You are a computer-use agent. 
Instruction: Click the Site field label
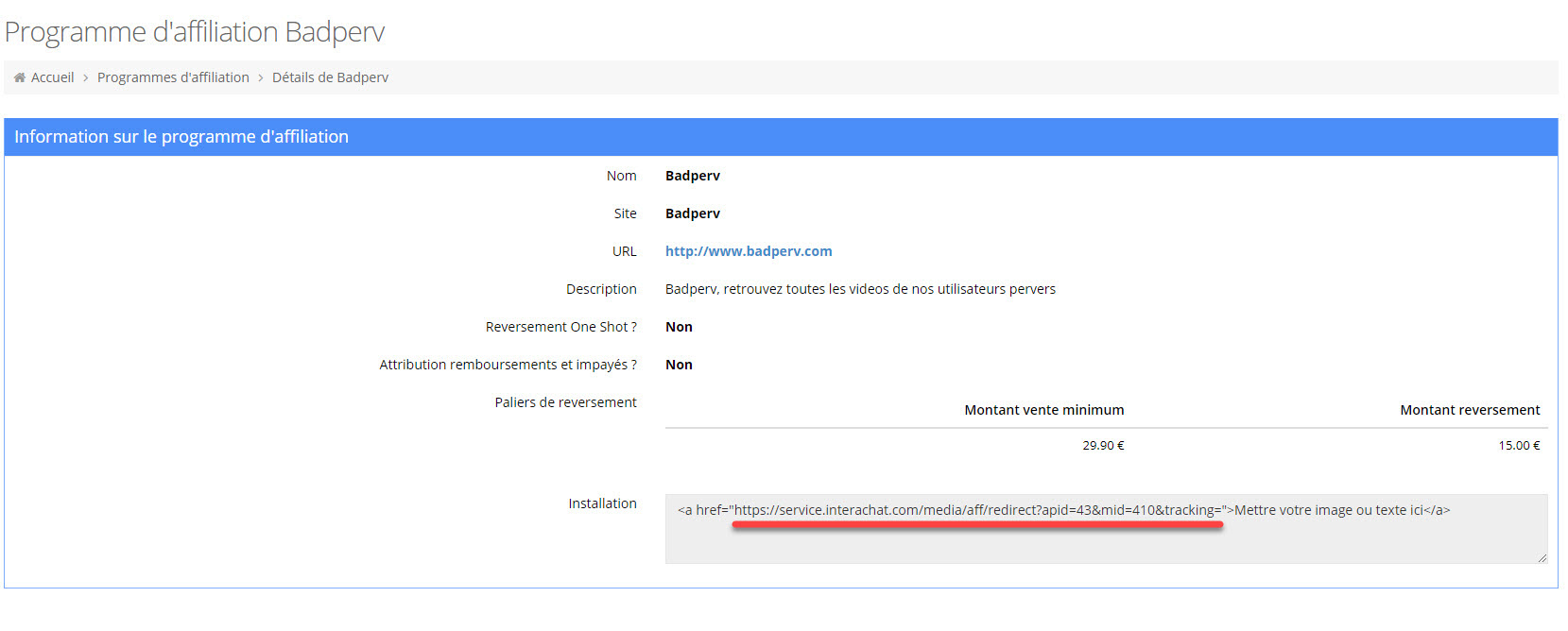(625, 213)
